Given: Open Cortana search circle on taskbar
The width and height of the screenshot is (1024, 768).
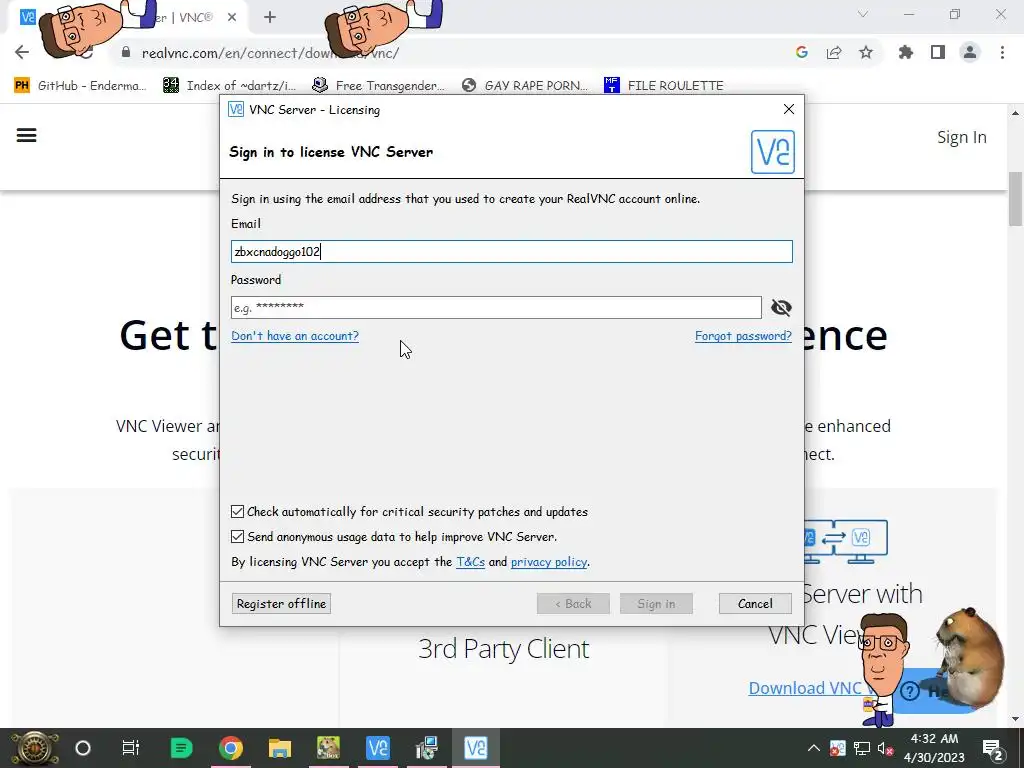Looking at the screenshot, I should point(83,748).
